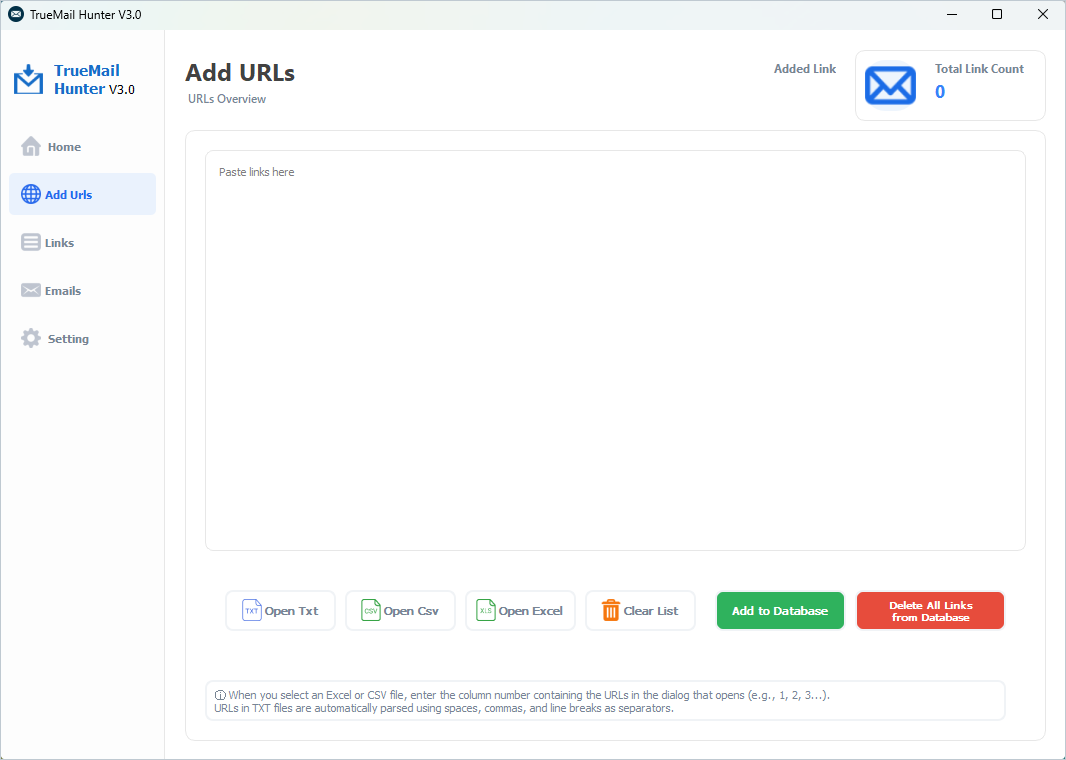Viewport: 1066px width, 760px height.
Task: Click the Added Link label
Action: tap(805, 69)
